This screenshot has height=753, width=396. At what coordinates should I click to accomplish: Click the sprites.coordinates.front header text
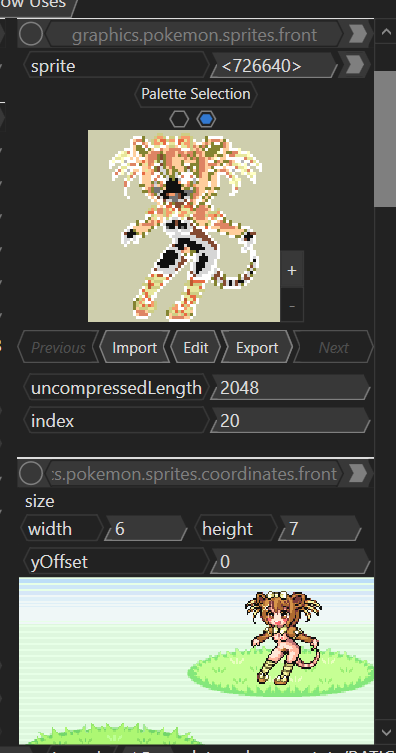point(194,474)
